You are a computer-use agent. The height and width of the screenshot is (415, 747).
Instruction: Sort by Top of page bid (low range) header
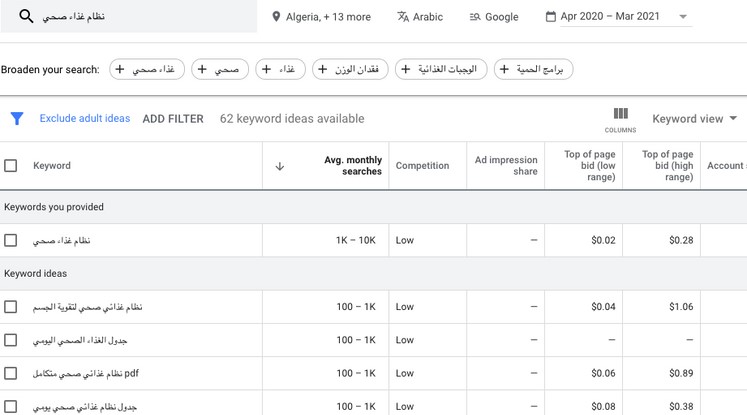click(590, 165)
